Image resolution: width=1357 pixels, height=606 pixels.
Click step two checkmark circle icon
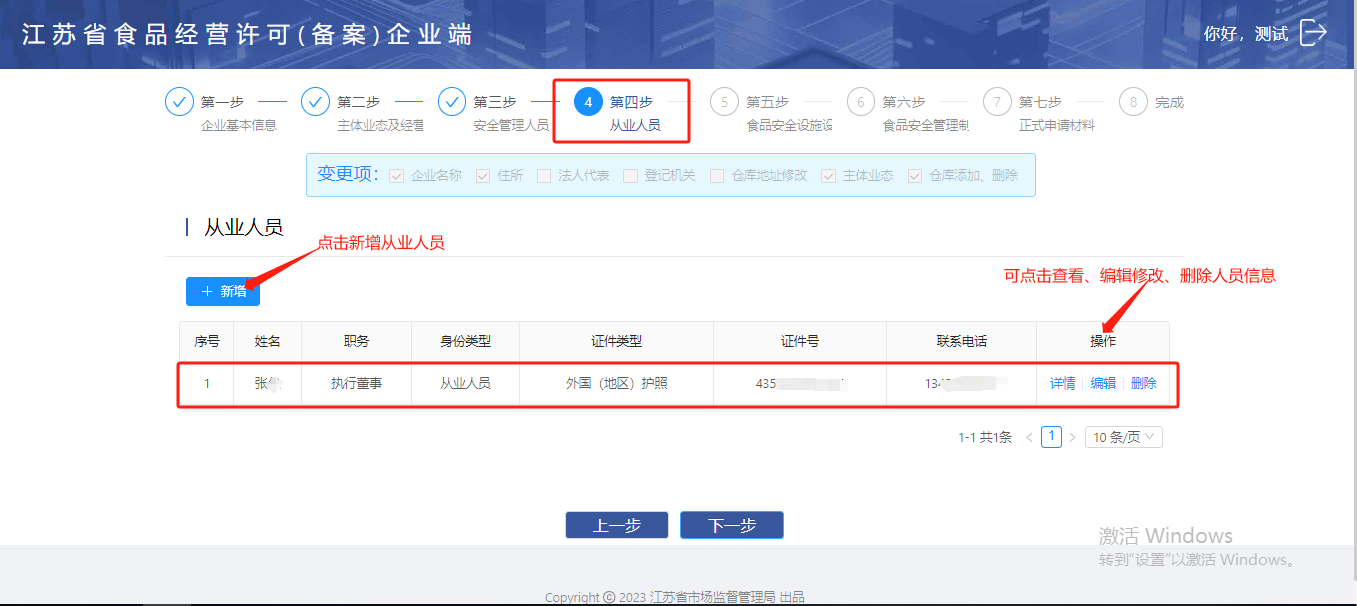pyautogui.click(x=315, y=102)
